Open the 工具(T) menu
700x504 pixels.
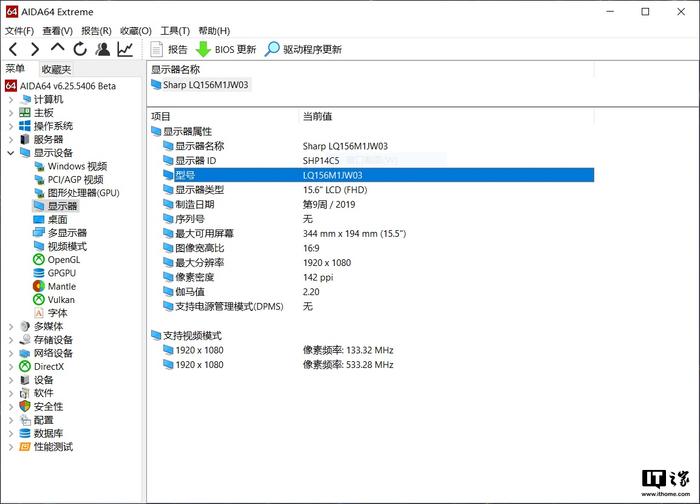click(x=175, y=31)
